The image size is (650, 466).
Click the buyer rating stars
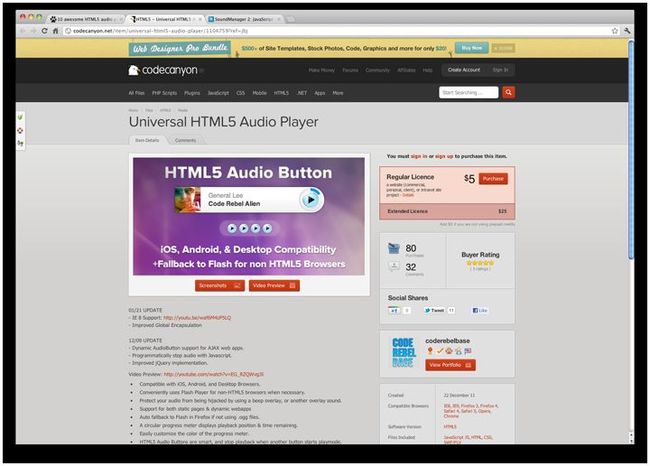point(480,263)
